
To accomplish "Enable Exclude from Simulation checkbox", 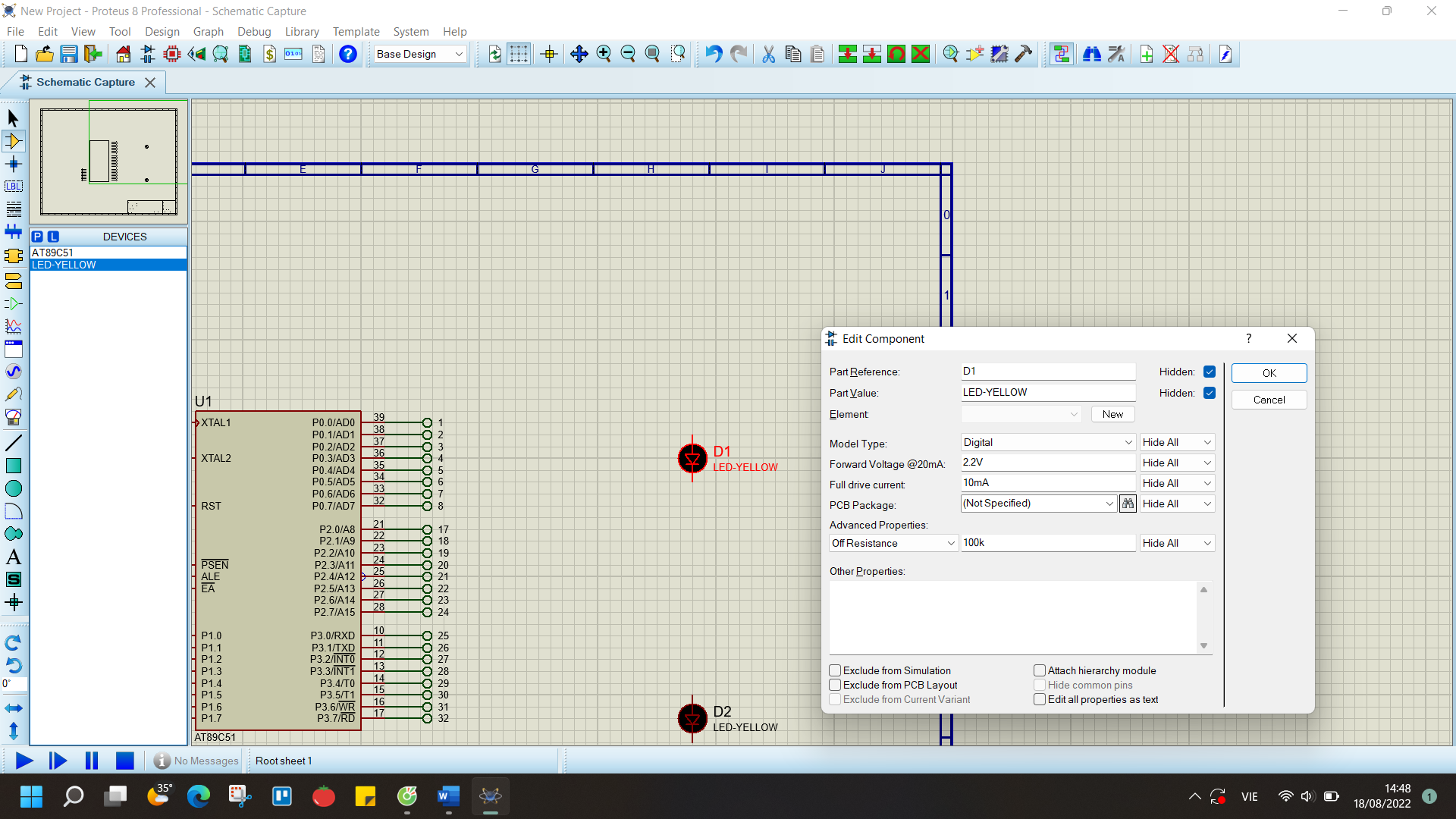I will point(835,670).
